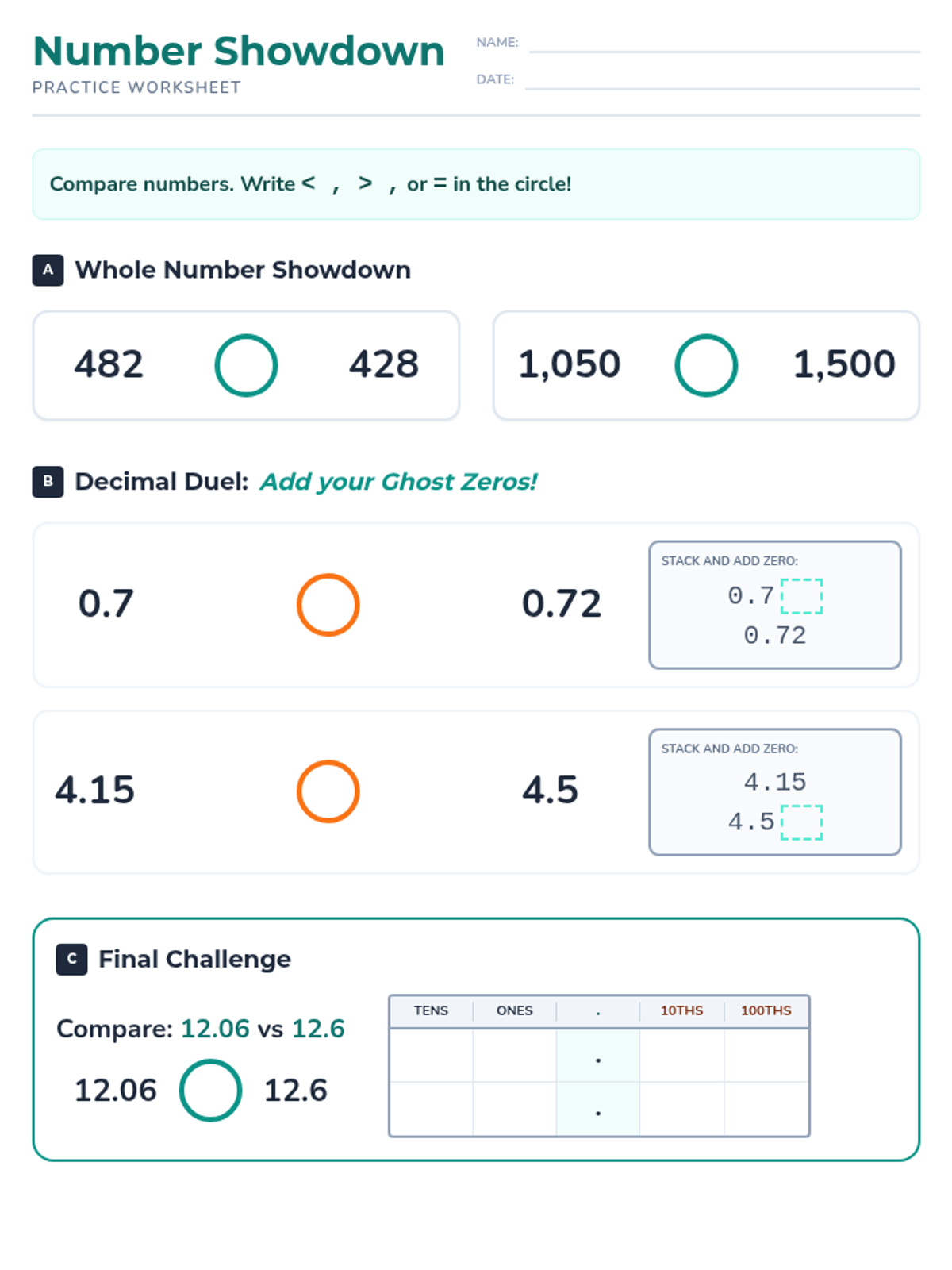Click the TENS column header
Screen dimensions: 952x1270
pos(431,1011)
